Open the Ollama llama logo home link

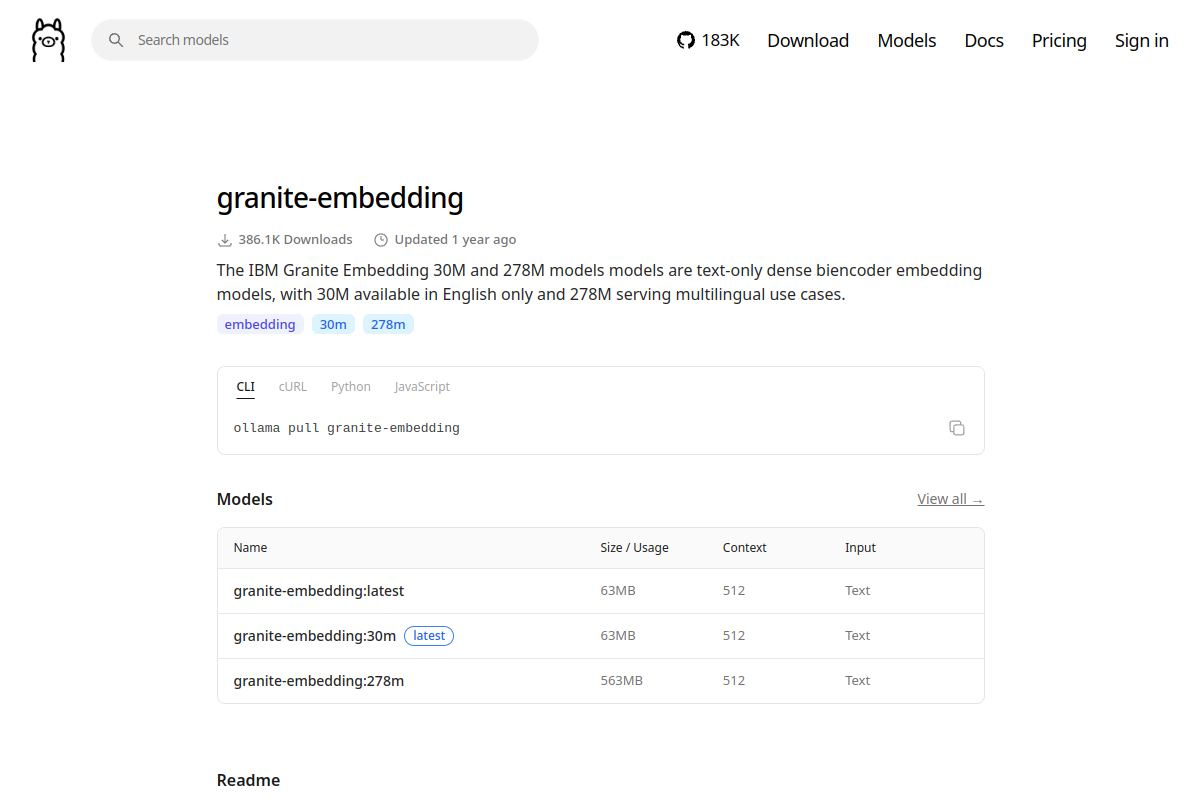[48, 40]
